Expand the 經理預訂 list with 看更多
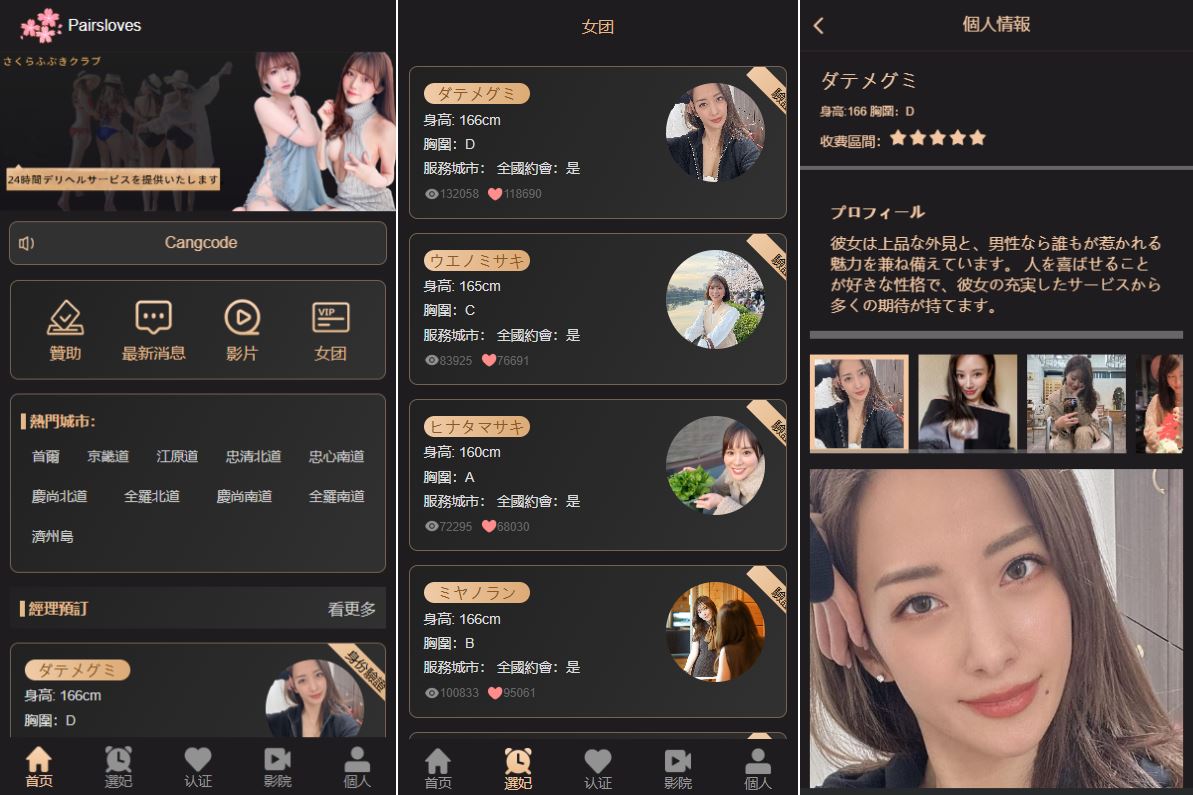Viewport: 1193px width, 795px height. point(352,609)
